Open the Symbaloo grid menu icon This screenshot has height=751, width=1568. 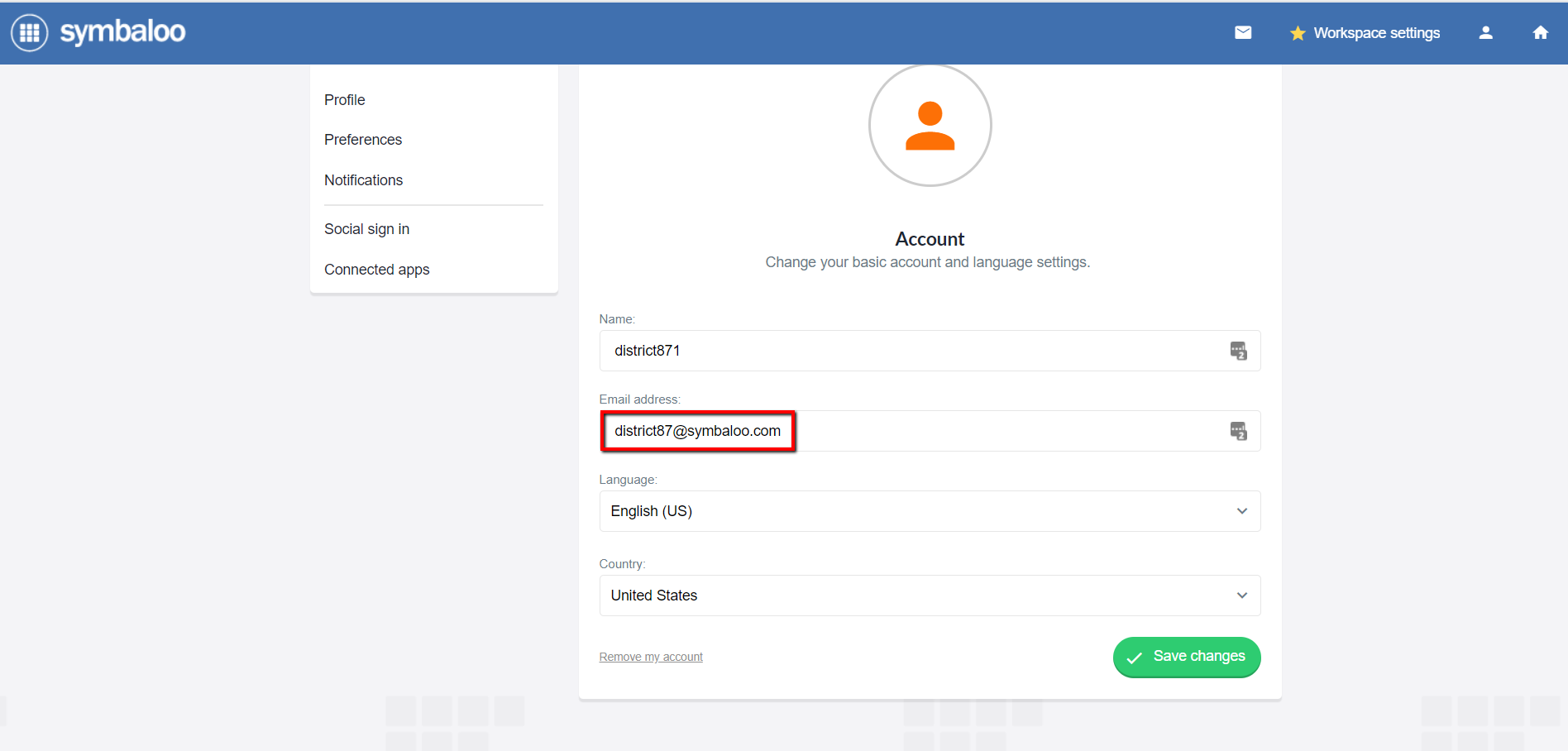pos(30,33)
